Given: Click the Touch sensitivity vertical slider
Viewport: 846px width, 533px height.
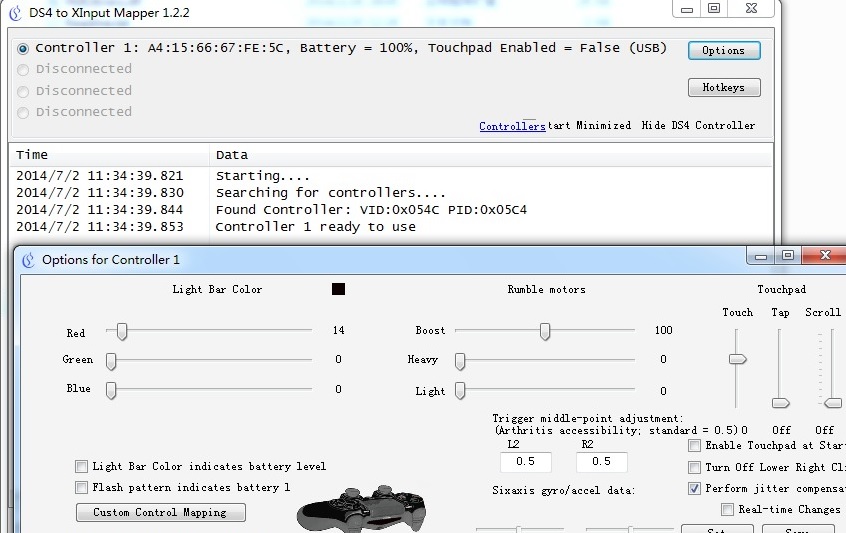Looking at the screenshot, I should [x=738, y=359].
